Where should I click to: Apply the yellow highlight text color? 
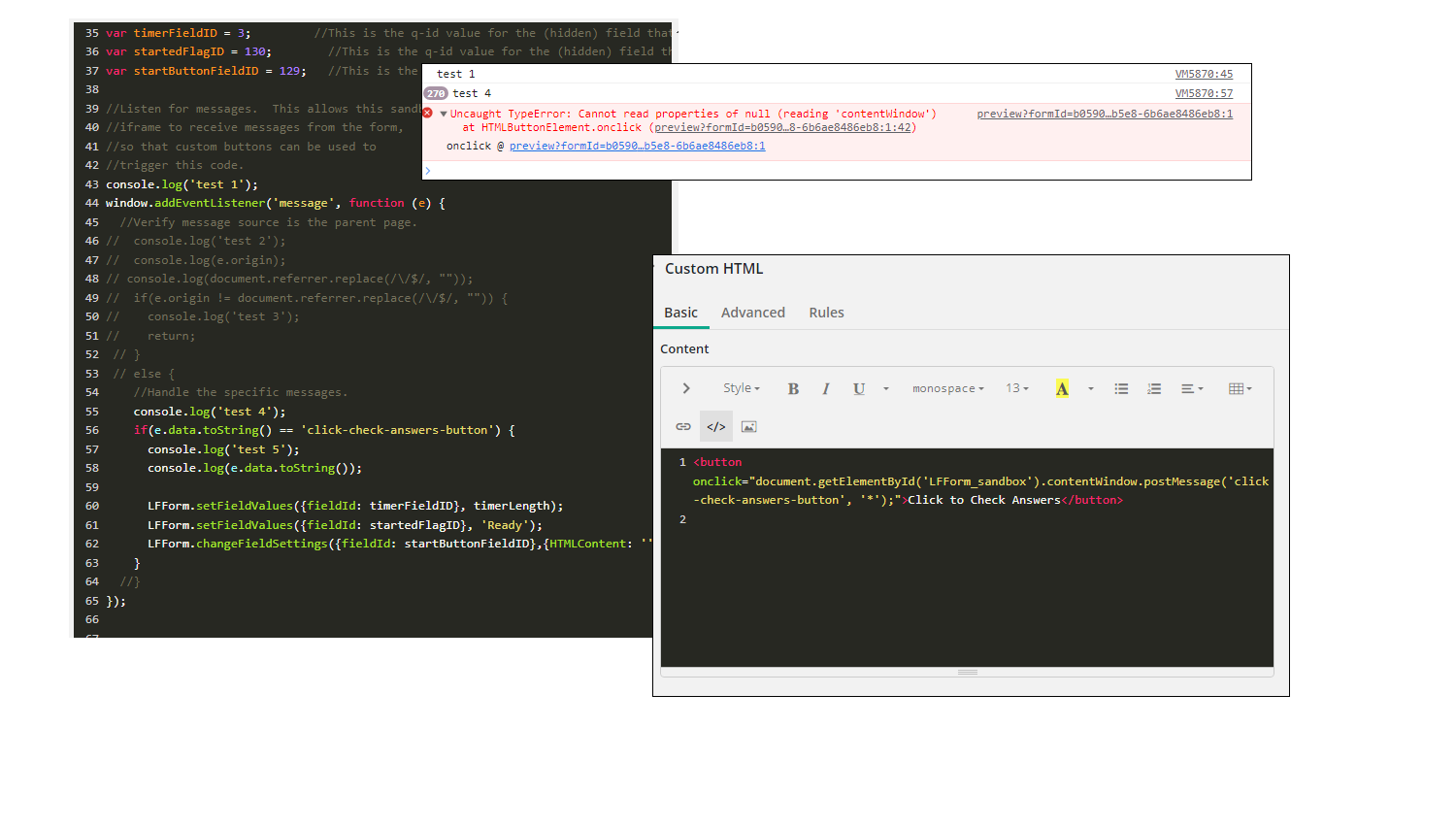[1062, 388]
